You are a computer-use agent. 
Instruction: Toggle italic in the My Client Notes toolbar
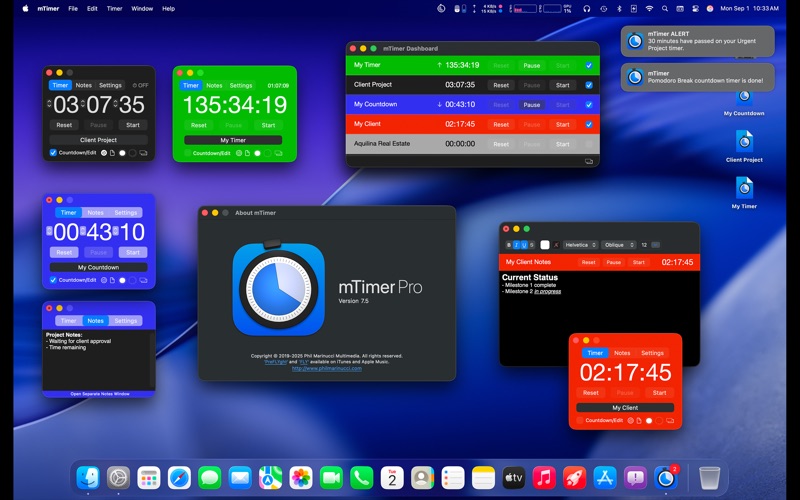(x=516, y=245)
